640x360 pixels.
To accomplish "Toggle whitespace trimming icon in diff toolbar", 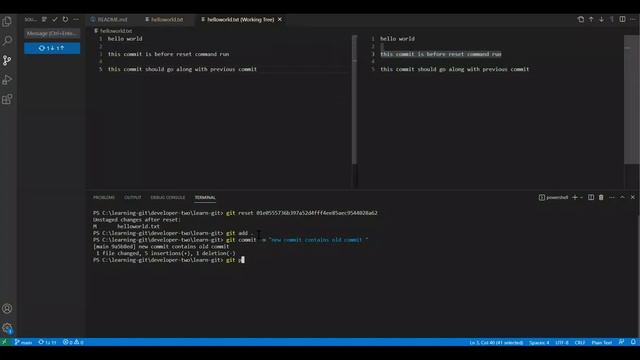I will tap(612, 19).
